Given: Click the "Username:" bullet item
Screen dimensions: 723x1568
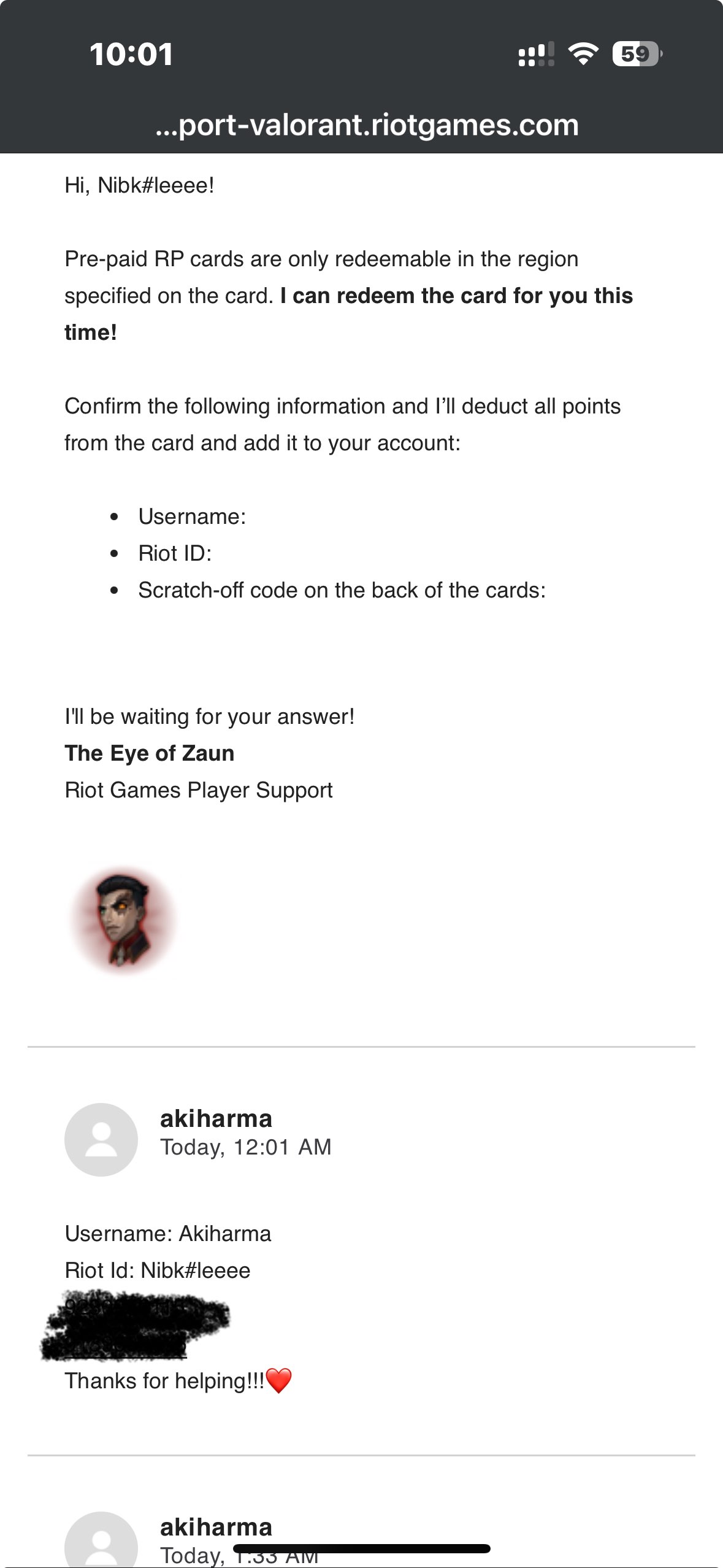Looking at the screenshot, I should (192, 517).
